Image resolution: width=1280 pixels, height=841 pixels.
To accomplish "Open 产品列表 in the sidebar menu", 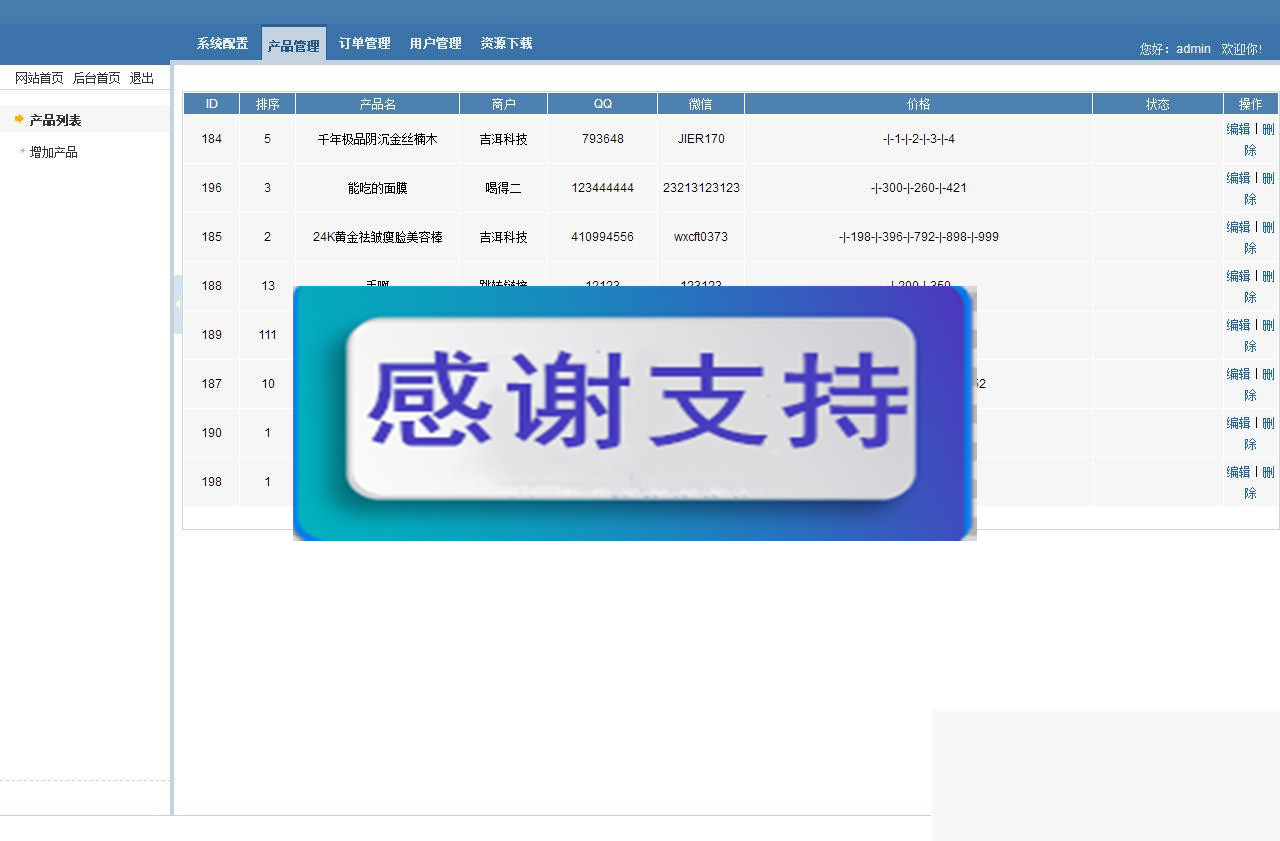I will [x=54, y=119].
